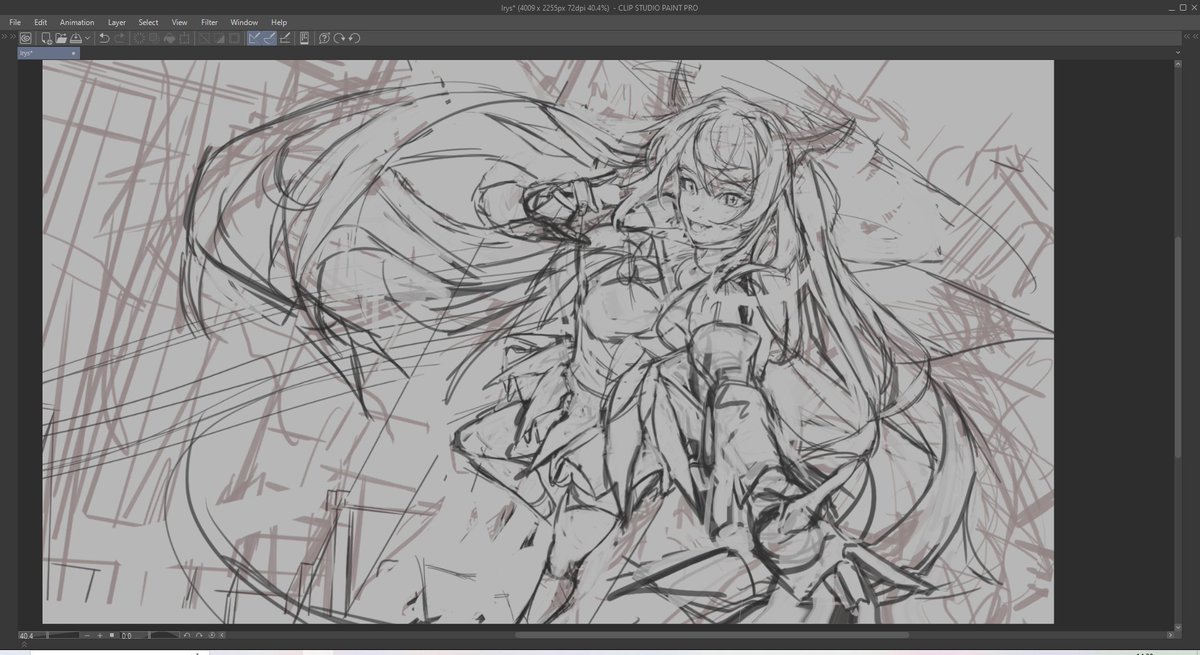The image size is (1200, 655).
Task: Collapse status bar controls arrow
Action: point(222,635)
